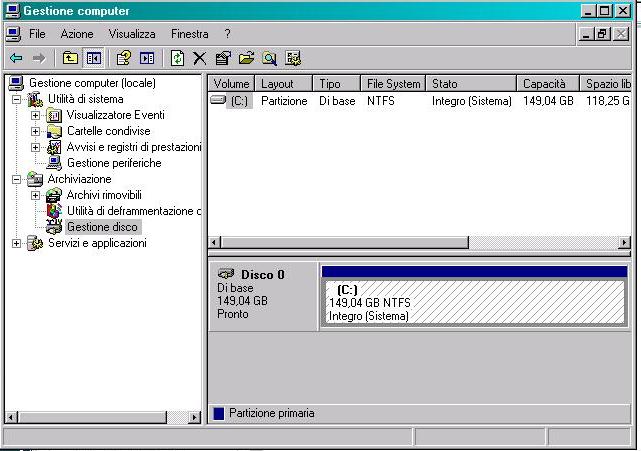Click the 149,04 GB capacity cell
The height and width of the screenshot is (451, 641).
[548, 101]
